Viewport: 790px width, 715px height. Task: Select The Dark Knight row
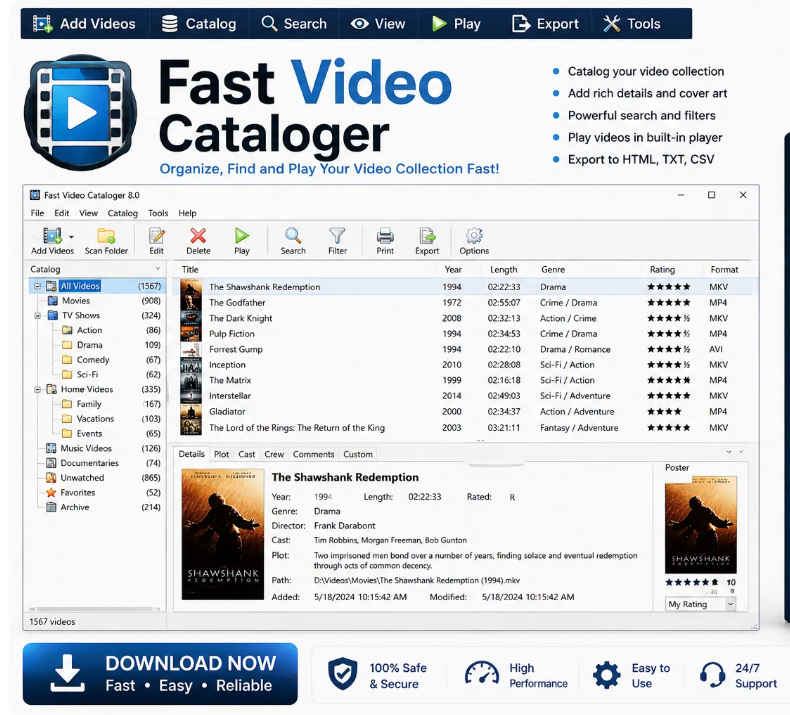click(x=464, y=318)
